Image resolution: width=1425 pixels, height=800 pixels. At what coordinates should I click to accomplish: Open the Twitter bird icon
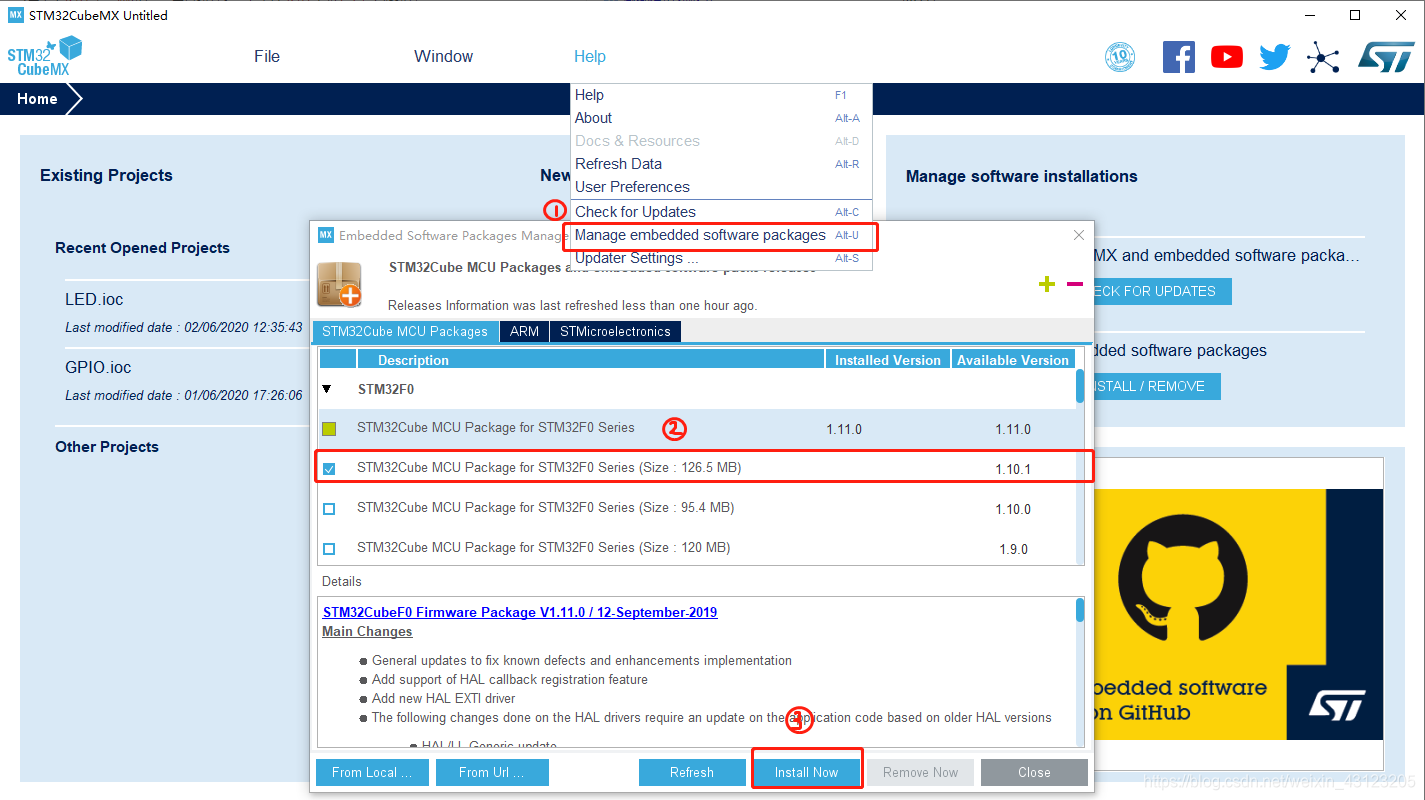coord(1275,57)
